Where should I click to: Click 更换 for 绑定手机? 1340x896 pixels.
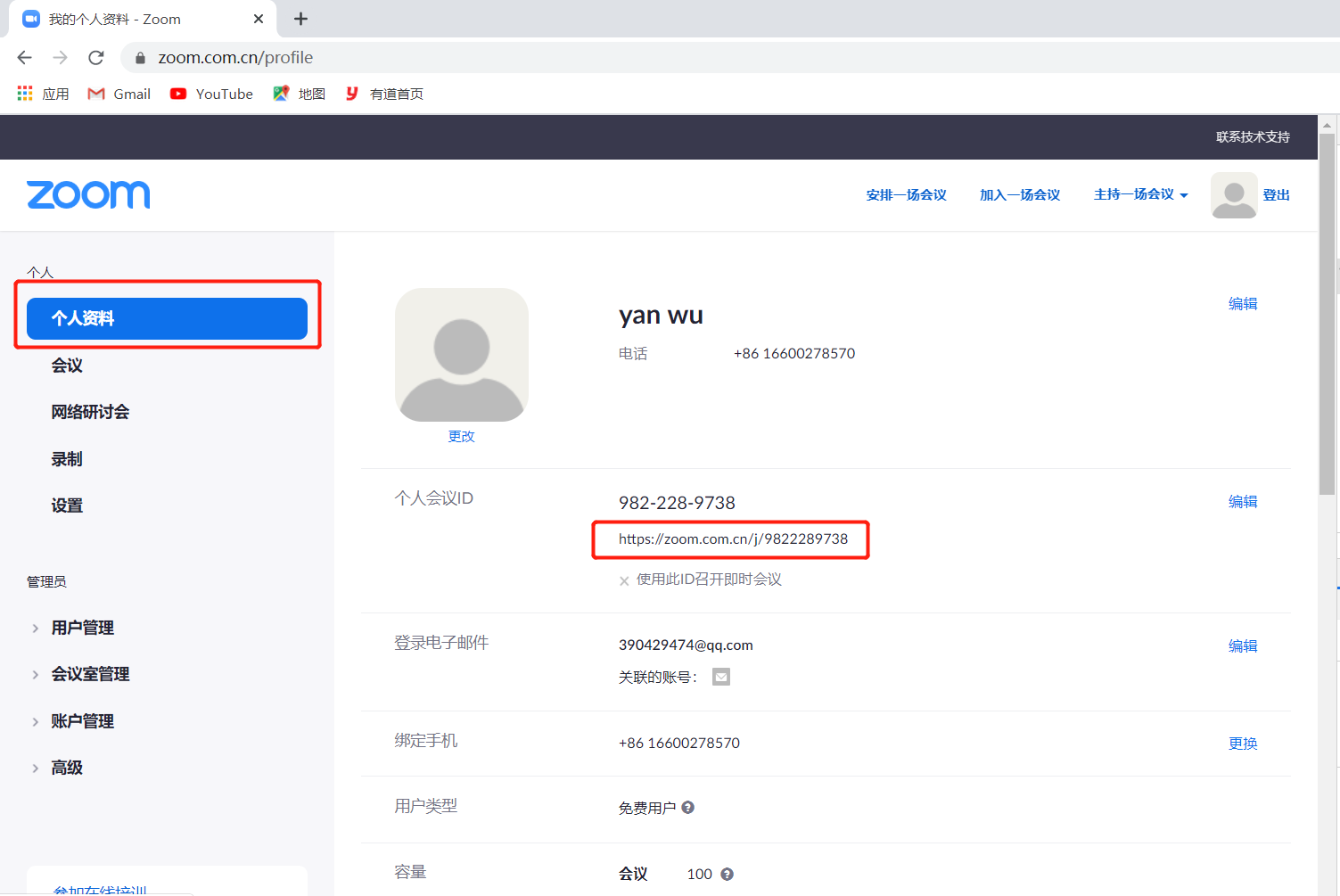(x=1243, y=744)
